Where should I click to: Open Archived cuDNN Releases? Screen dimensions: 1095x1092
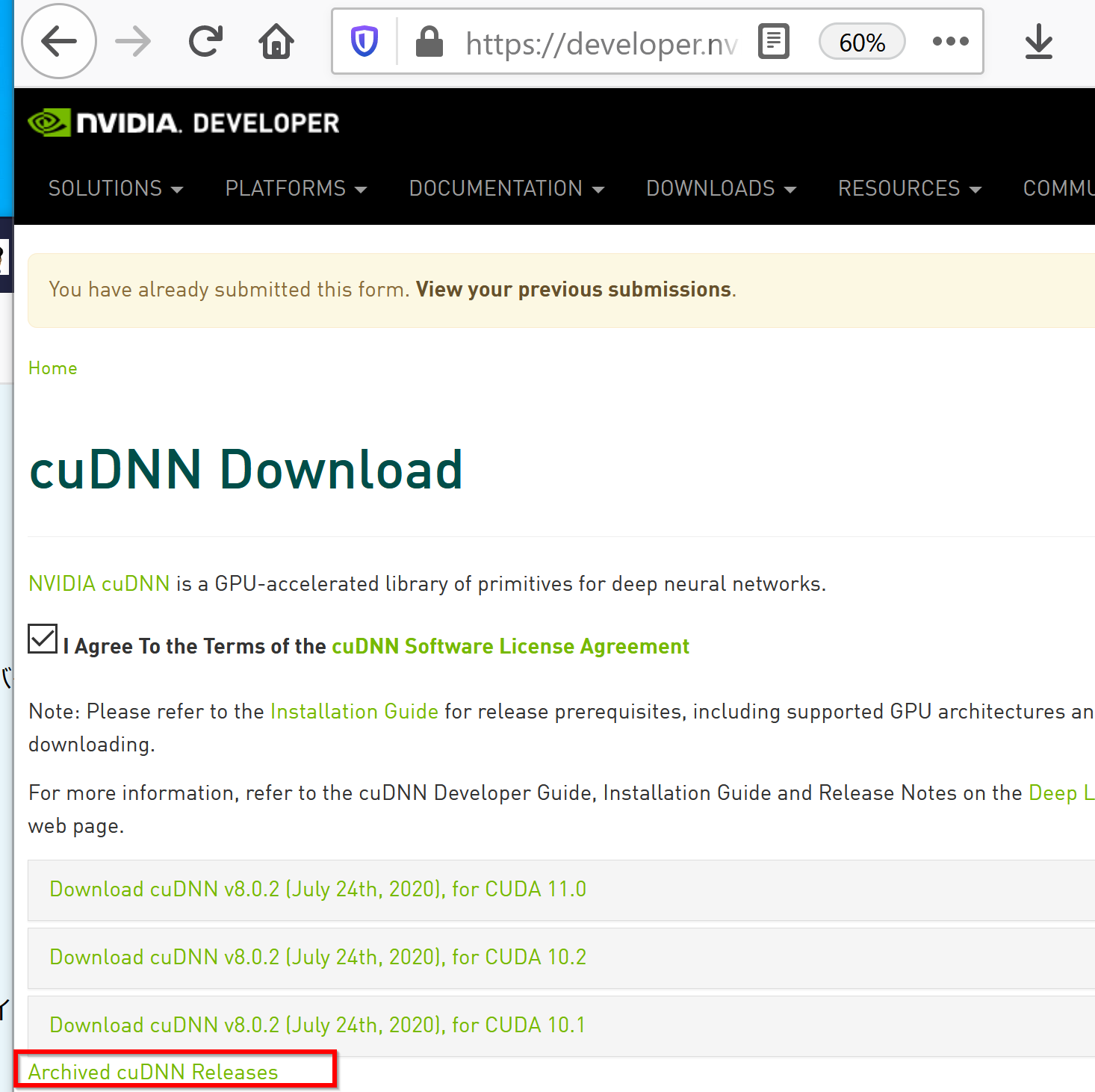coord(153,1072)
